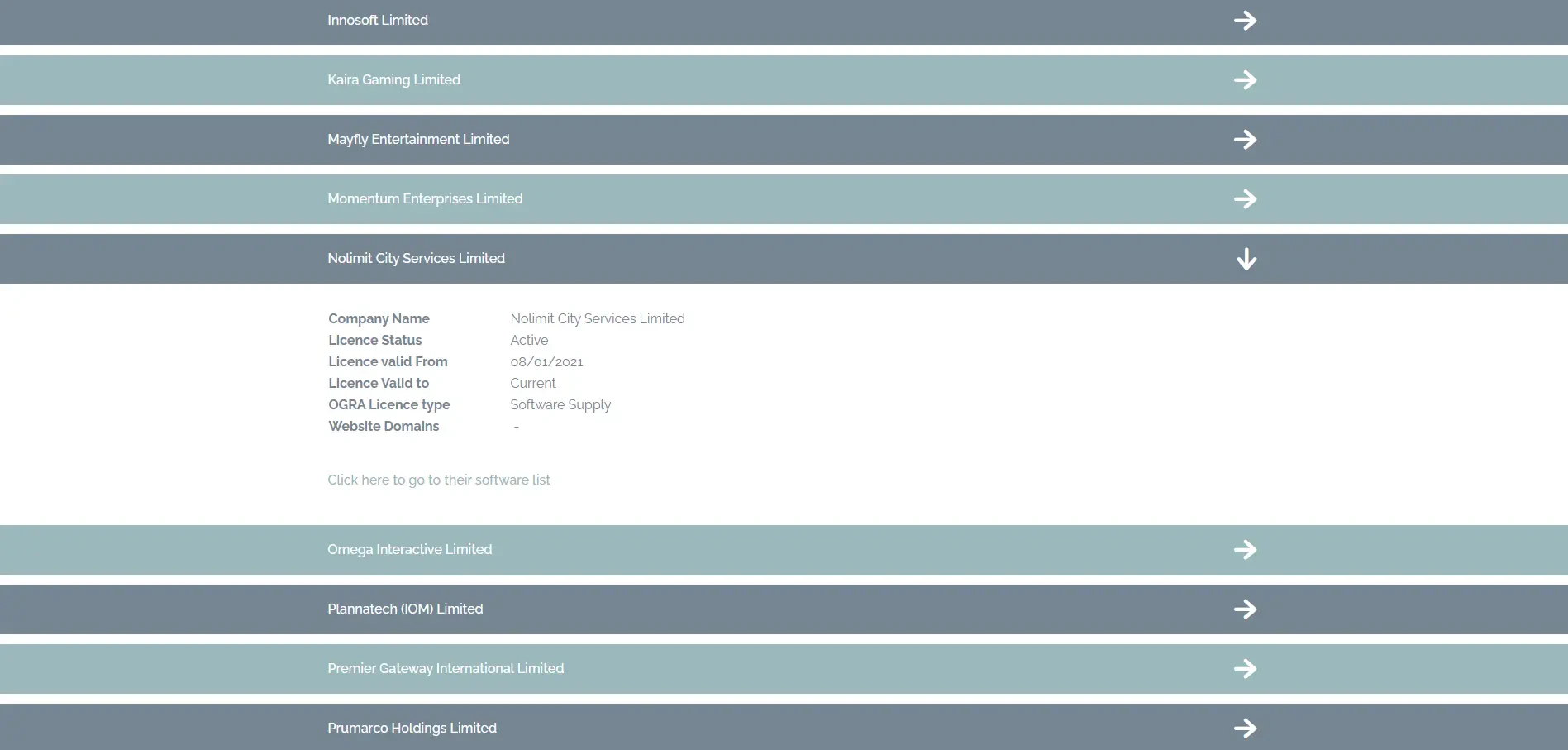Select the Active licence status value
This screenshot has height=750, width=1568.
point(529,341)
